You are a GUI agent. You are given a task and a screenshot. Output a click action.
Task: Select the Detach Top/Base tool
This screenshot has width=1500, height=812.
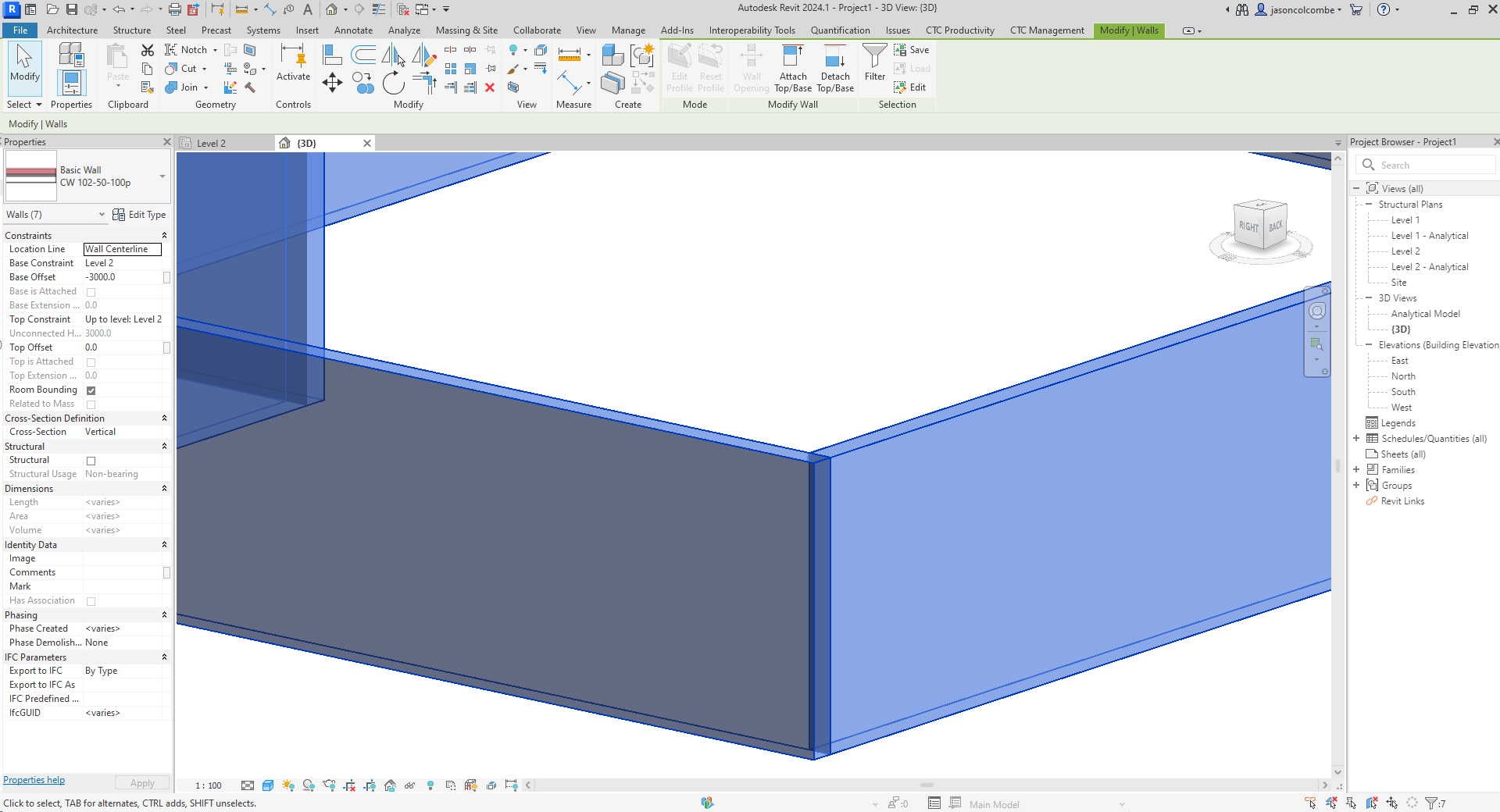point(834,69)
